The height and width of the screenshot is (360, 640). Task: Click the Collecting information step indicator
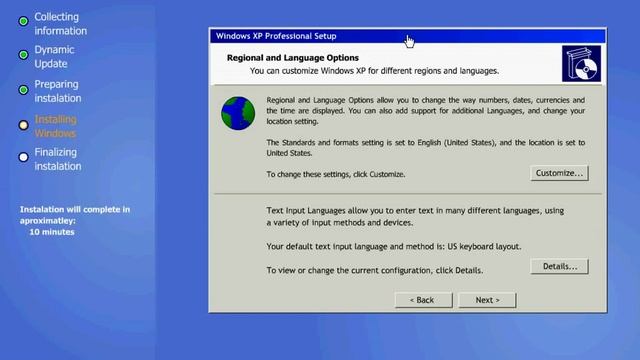click(x=23, y=21)
